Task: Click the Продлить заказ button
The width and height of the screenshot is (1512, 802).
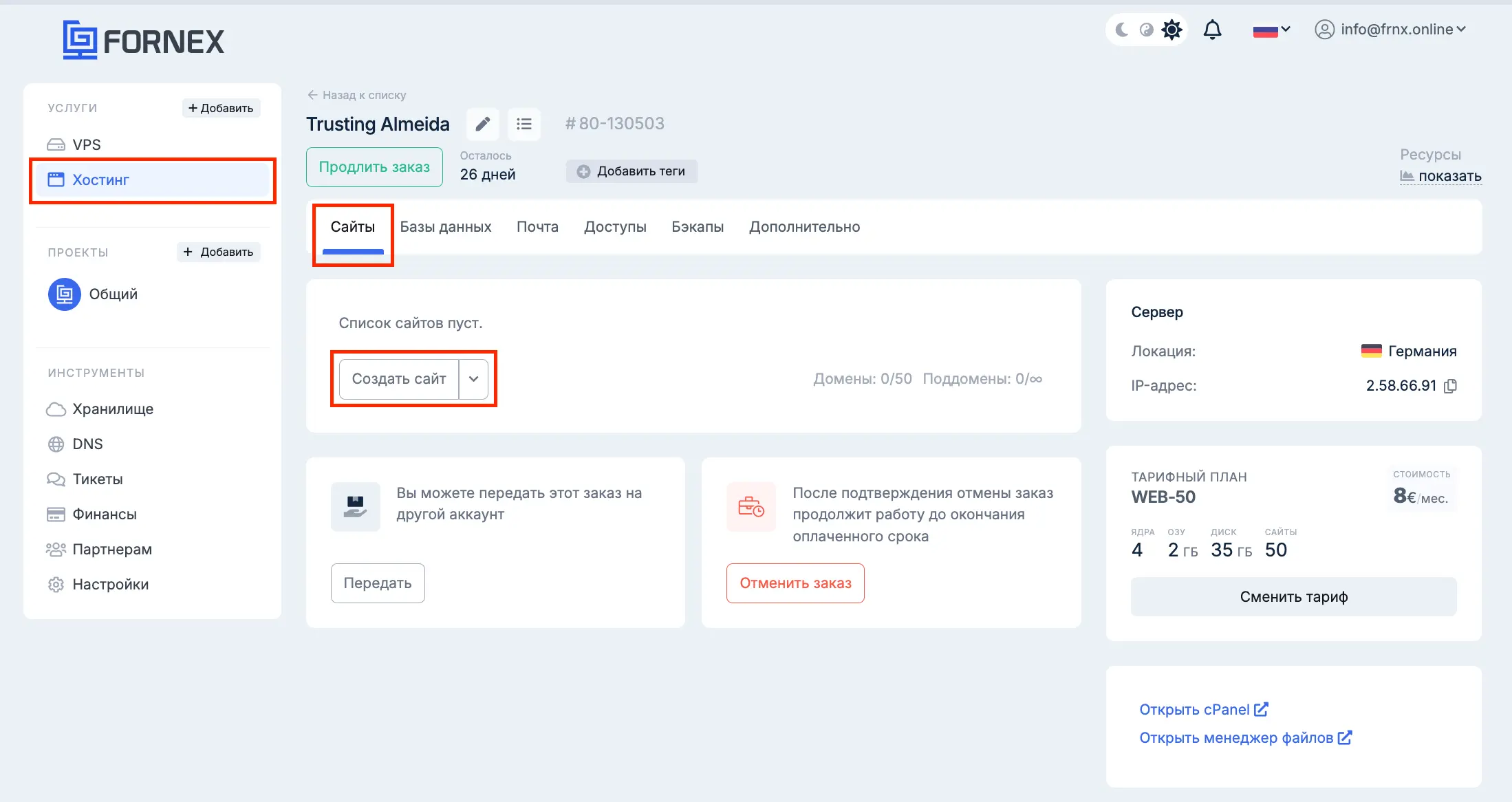Action: (x=374, y=167)
